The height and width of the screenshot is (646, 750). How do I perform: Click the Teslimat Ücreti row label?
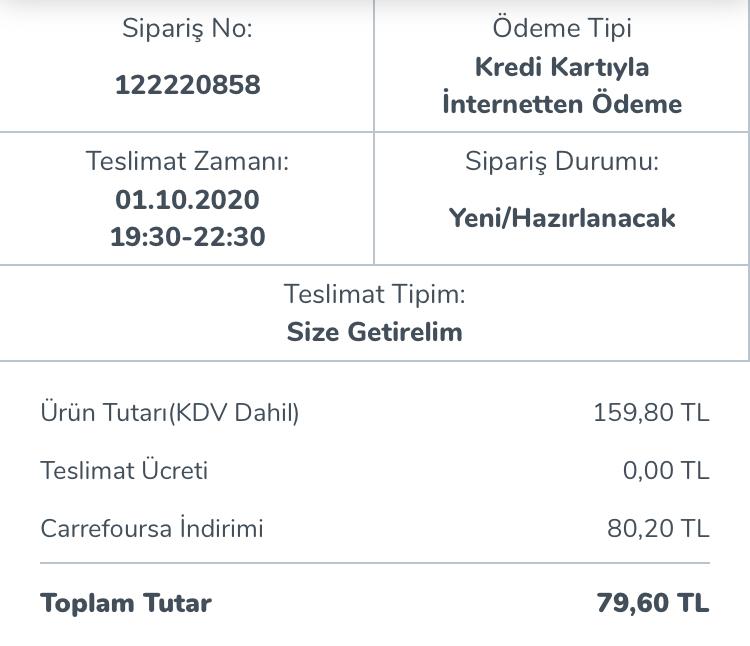pos(124,470)
